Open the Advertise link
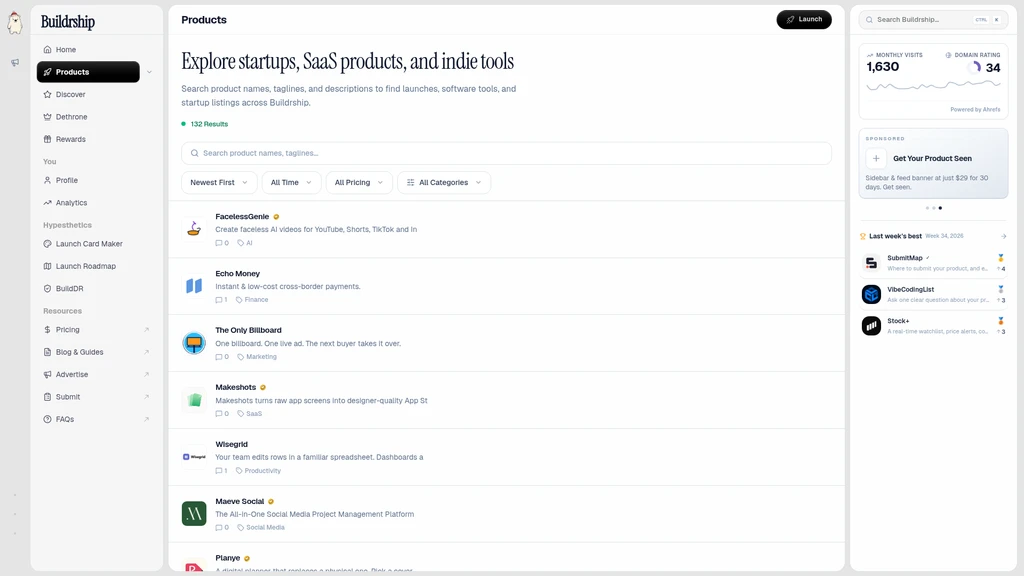The width and height of the screenshot is (1024, 576). tap(72, 375)
